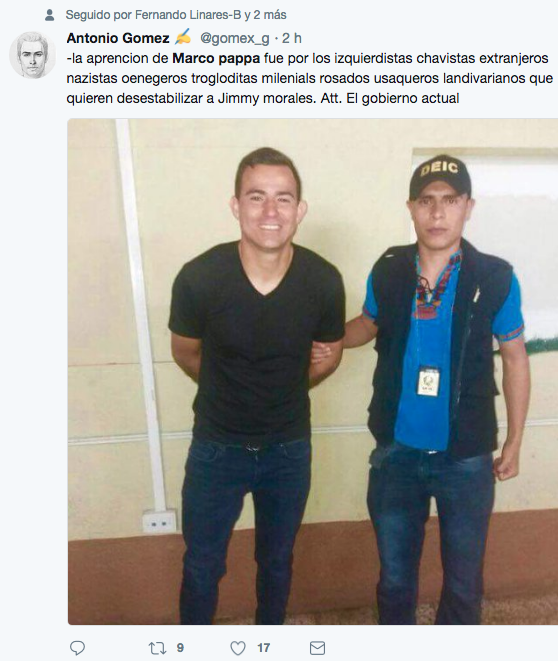Click the tweet text about Jimmy morales
558x661 pixels.
pyautogui.click(x=307, y=78)
